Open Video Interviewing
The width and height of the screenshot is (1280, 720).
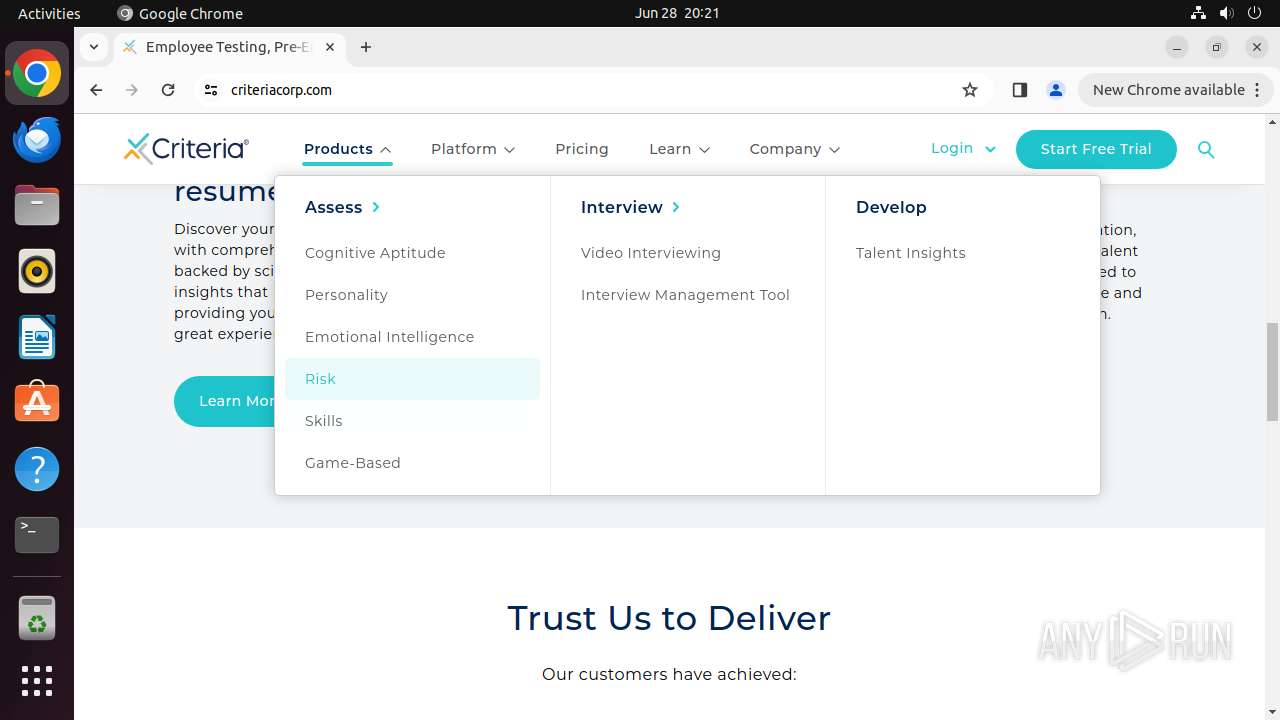[x=651, y=253]
